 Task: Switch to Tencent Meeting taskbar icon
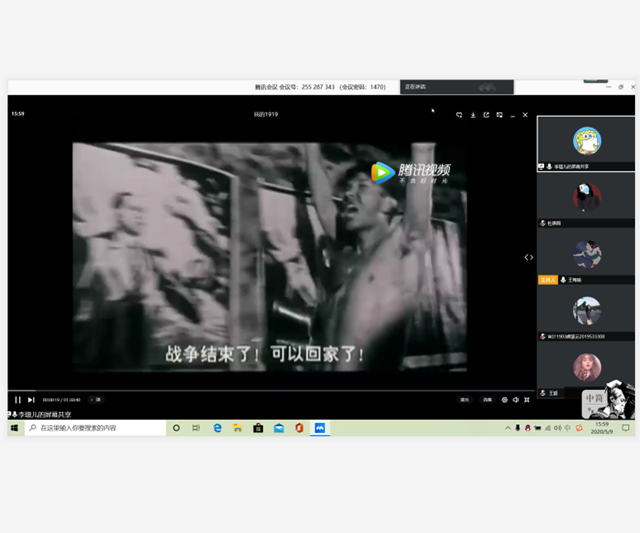[x=320, y=428]
